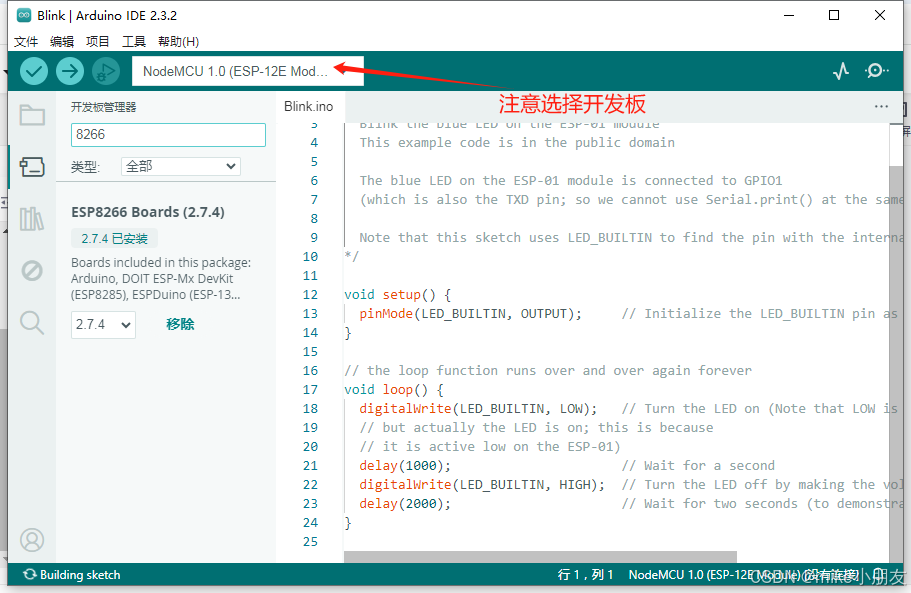Open the 2.7.4 version dropdown
The height and width of the screenshot is (593, 911).
(103, 325)
